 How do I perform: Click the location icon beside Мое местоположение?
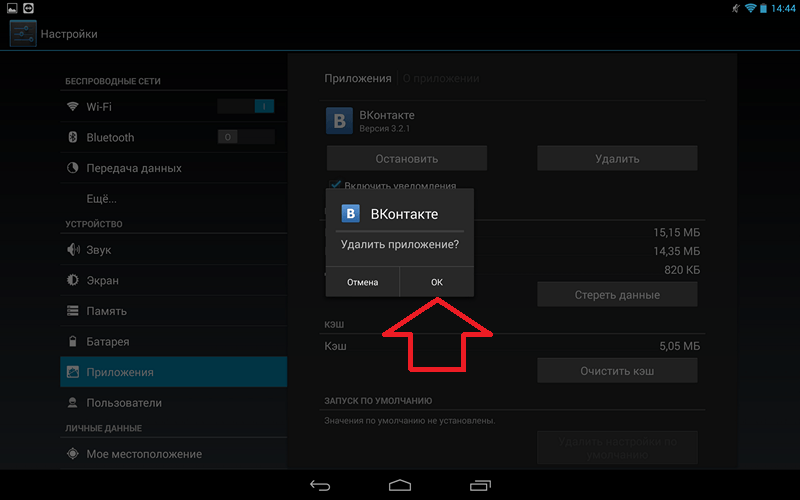coord(73,454)
